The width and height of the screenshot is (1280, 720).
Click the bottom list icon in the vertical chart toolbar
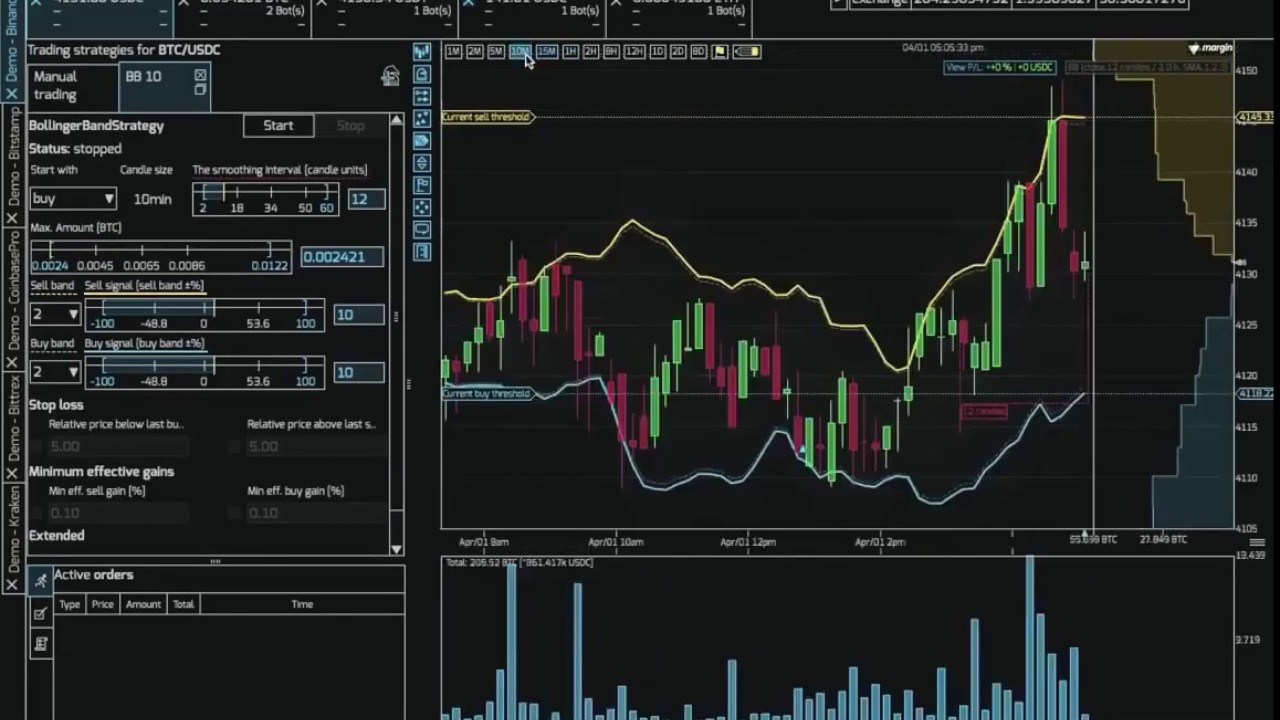pos(422,252)
